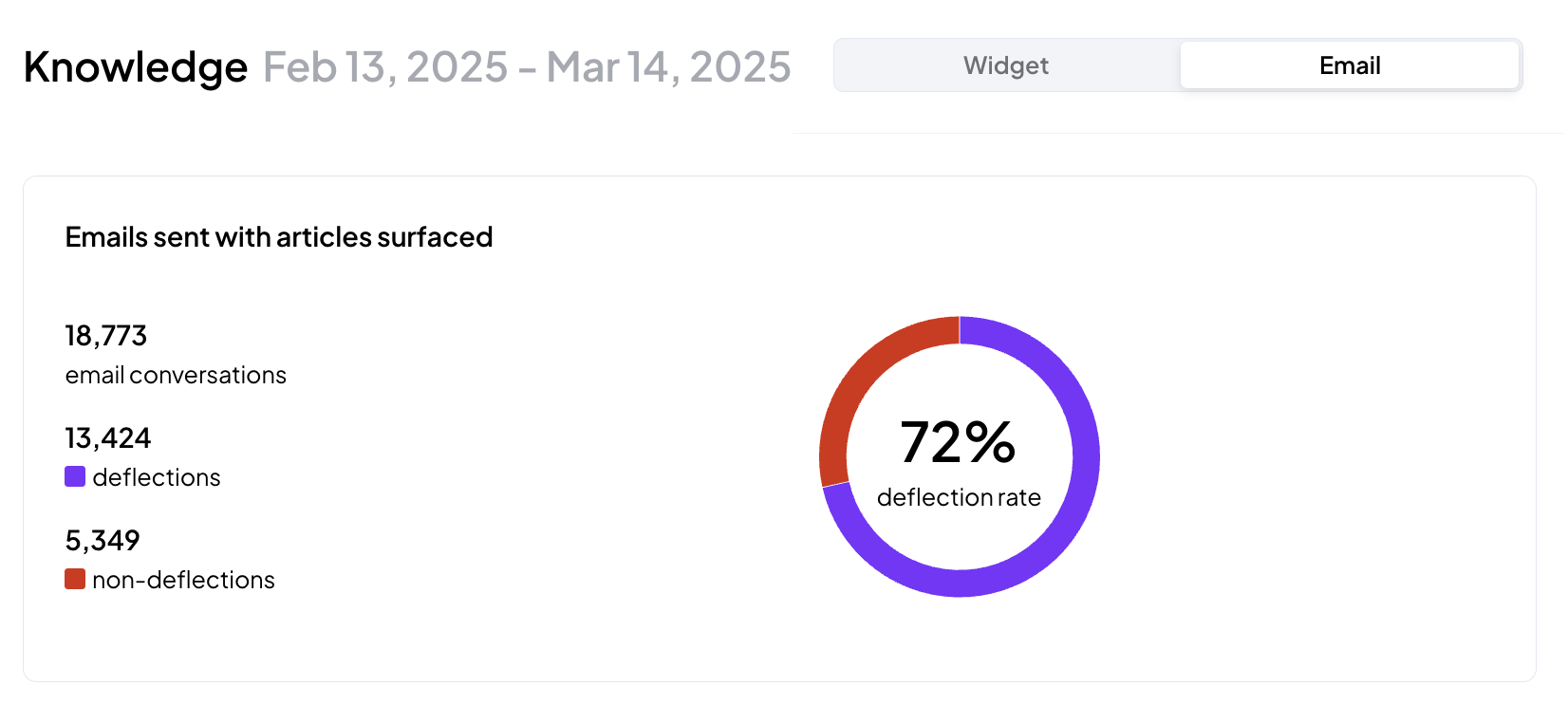Click the 72% deflection rate figure
Image resolution: width=1568 pixels, height=723 pixels.
958,442
